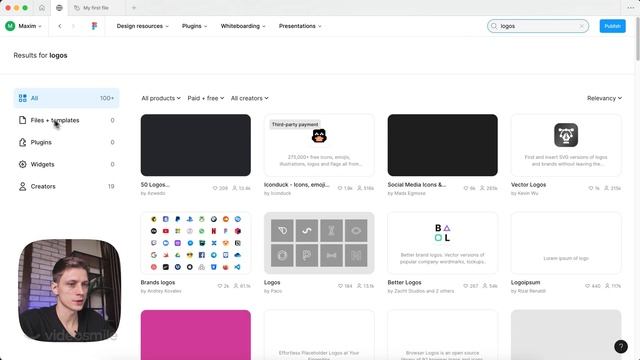The width and height of the screenshot is (640, 360).
Task: Open the All products dropdown
Action: tap(161, 98)
